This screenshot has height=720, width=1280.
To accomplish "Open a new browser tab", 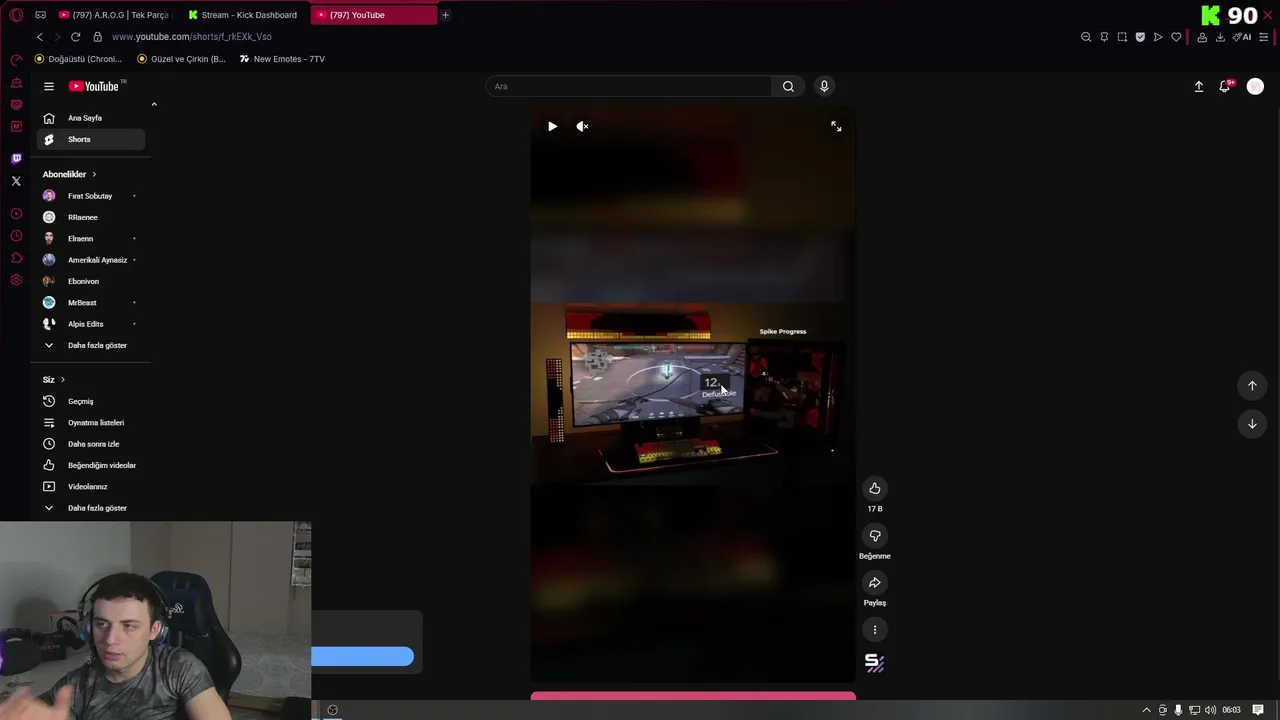I will (445, 15).
